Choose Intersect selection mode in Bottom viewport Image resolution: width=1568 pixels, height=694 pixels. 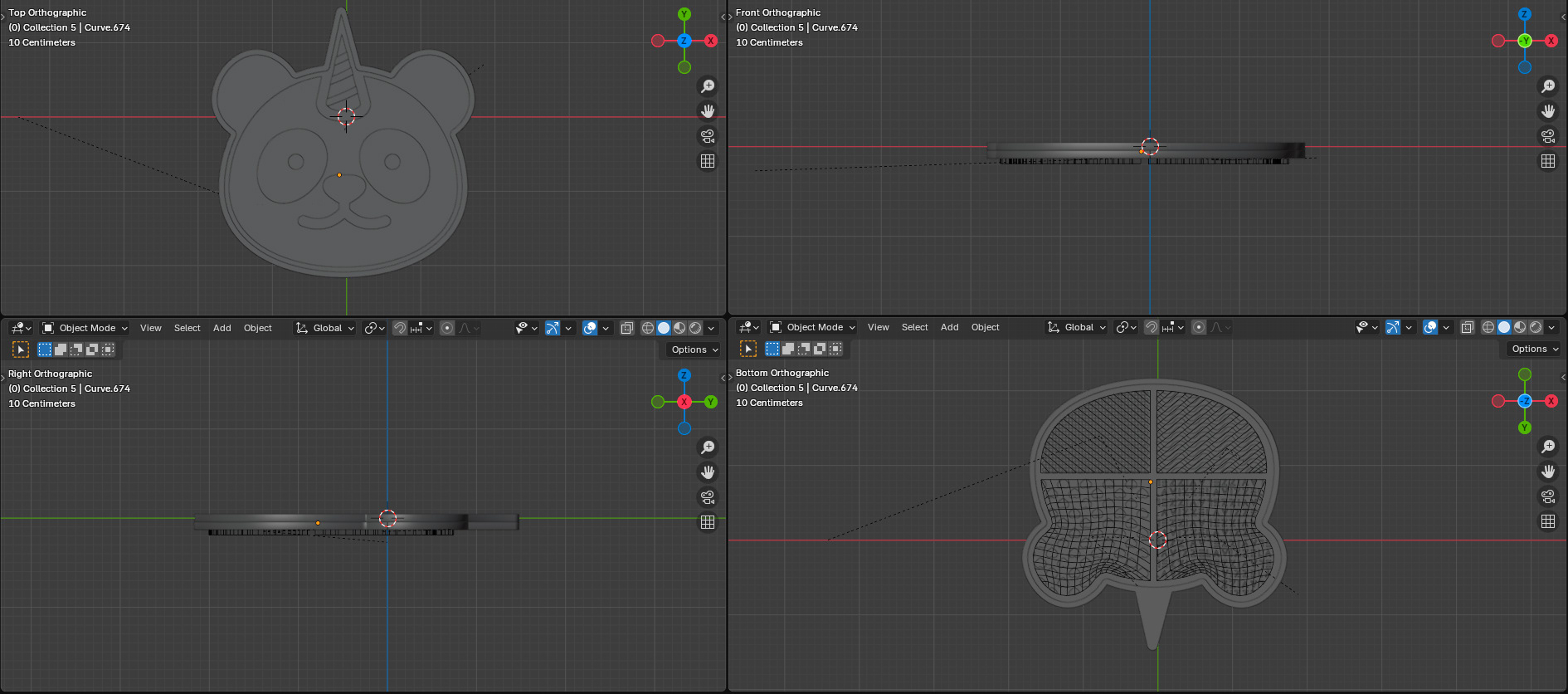pyautogui.click(x=835, y=349)
